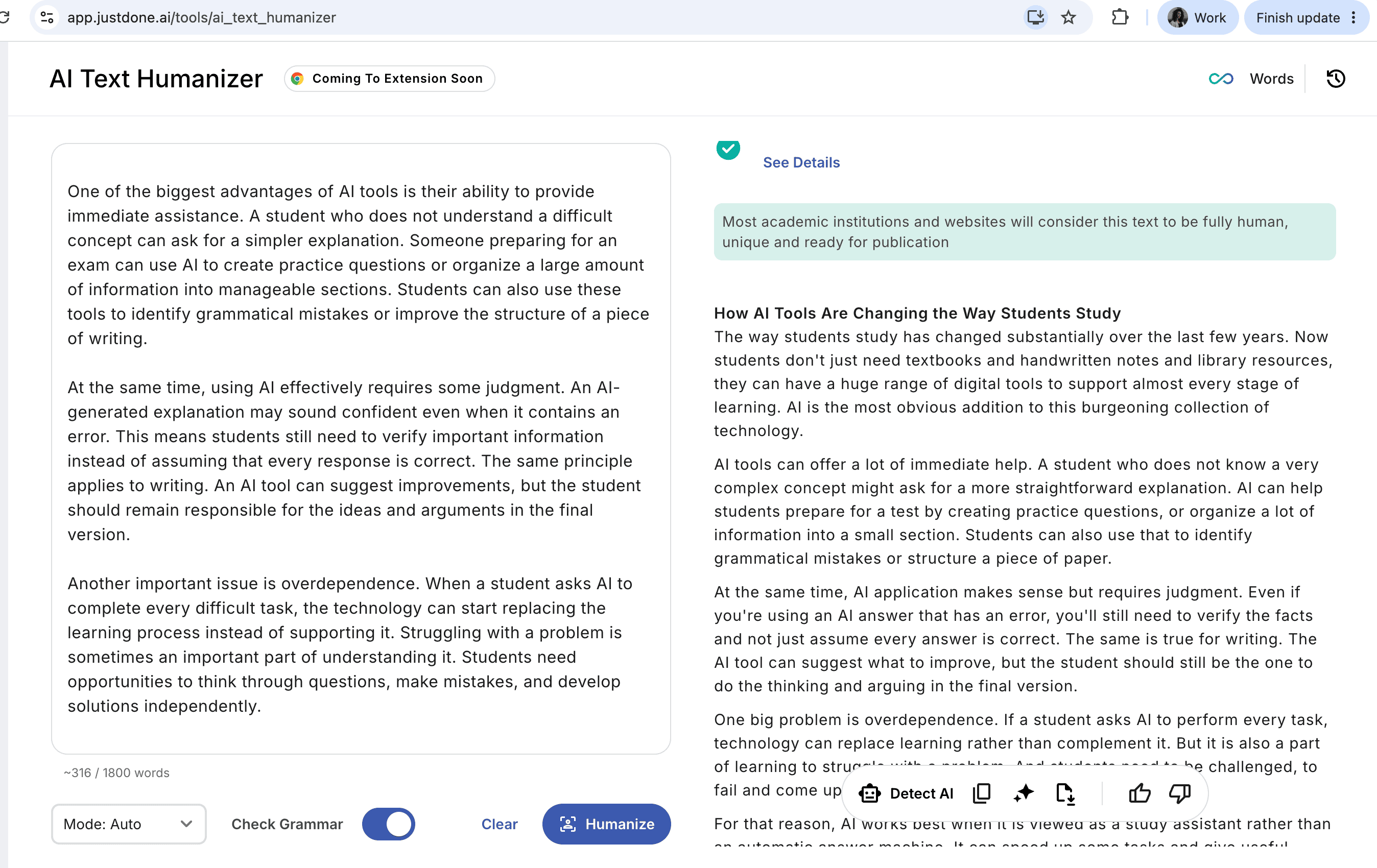Open browser extensions puzzle icon
The image size is (1377, 868).
click(1120, 18)
